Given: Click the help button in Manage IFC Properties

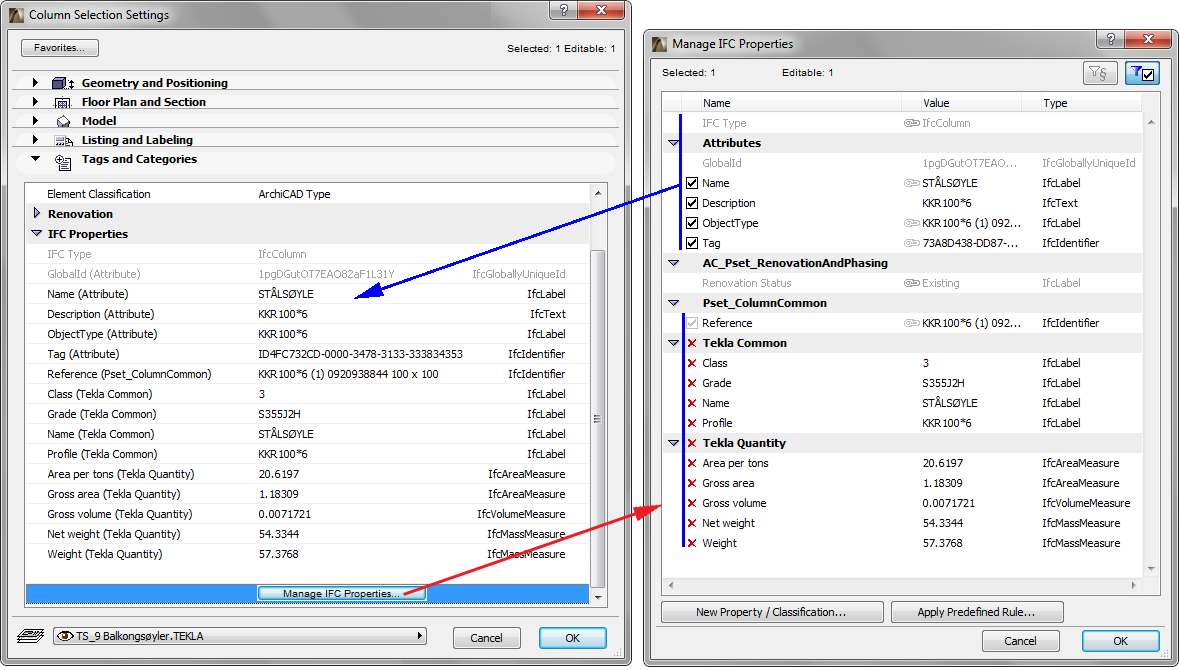Looking at the screenshot, I should pyautogui.click(x=1110, y=39).
